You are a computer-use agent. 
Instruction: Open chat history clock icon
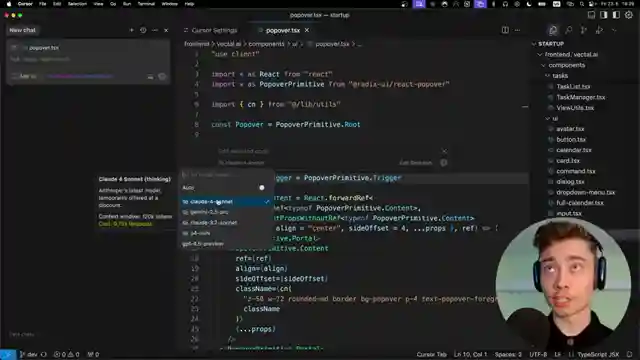pos(143,30)
